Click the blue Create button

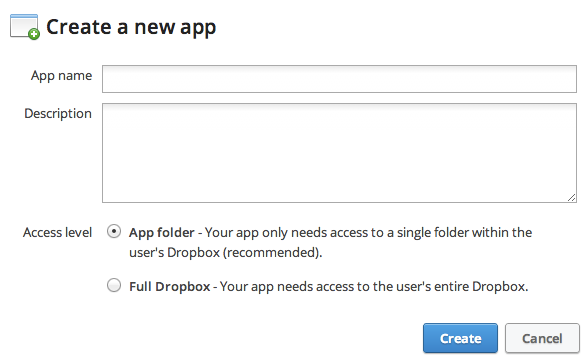coord(460,338)
